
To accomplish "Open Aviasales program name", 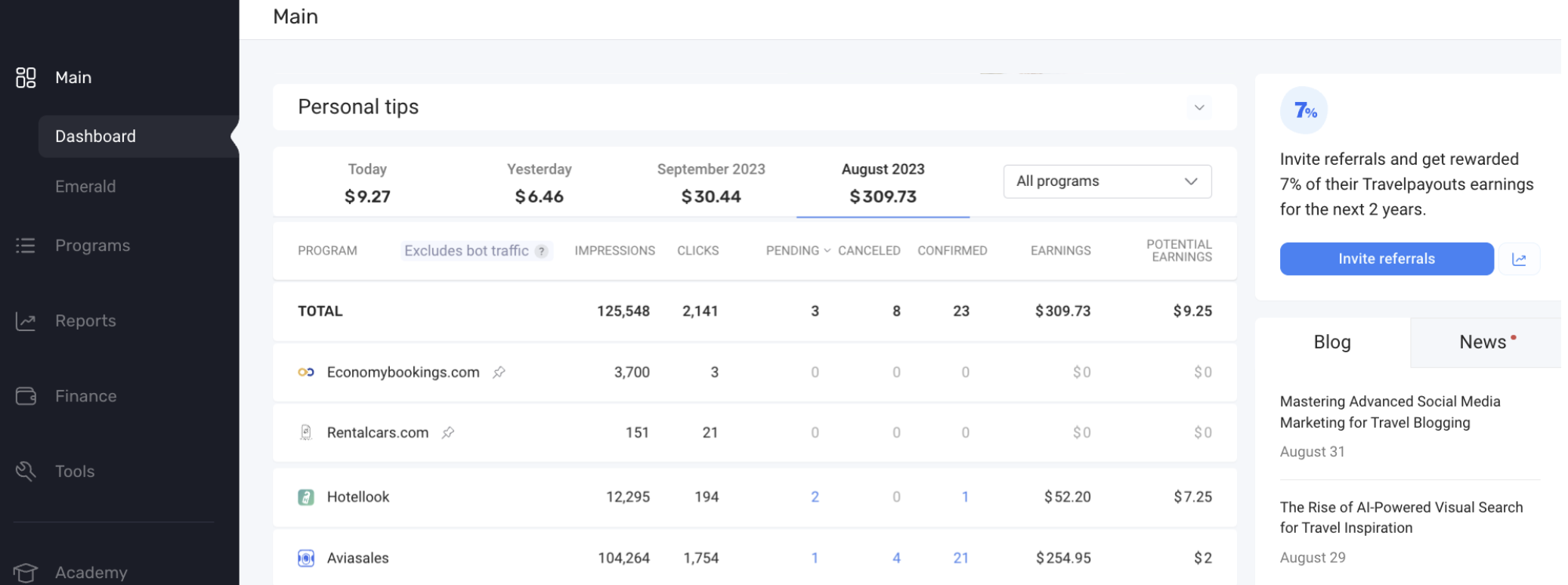I will [x=357, y=558].
